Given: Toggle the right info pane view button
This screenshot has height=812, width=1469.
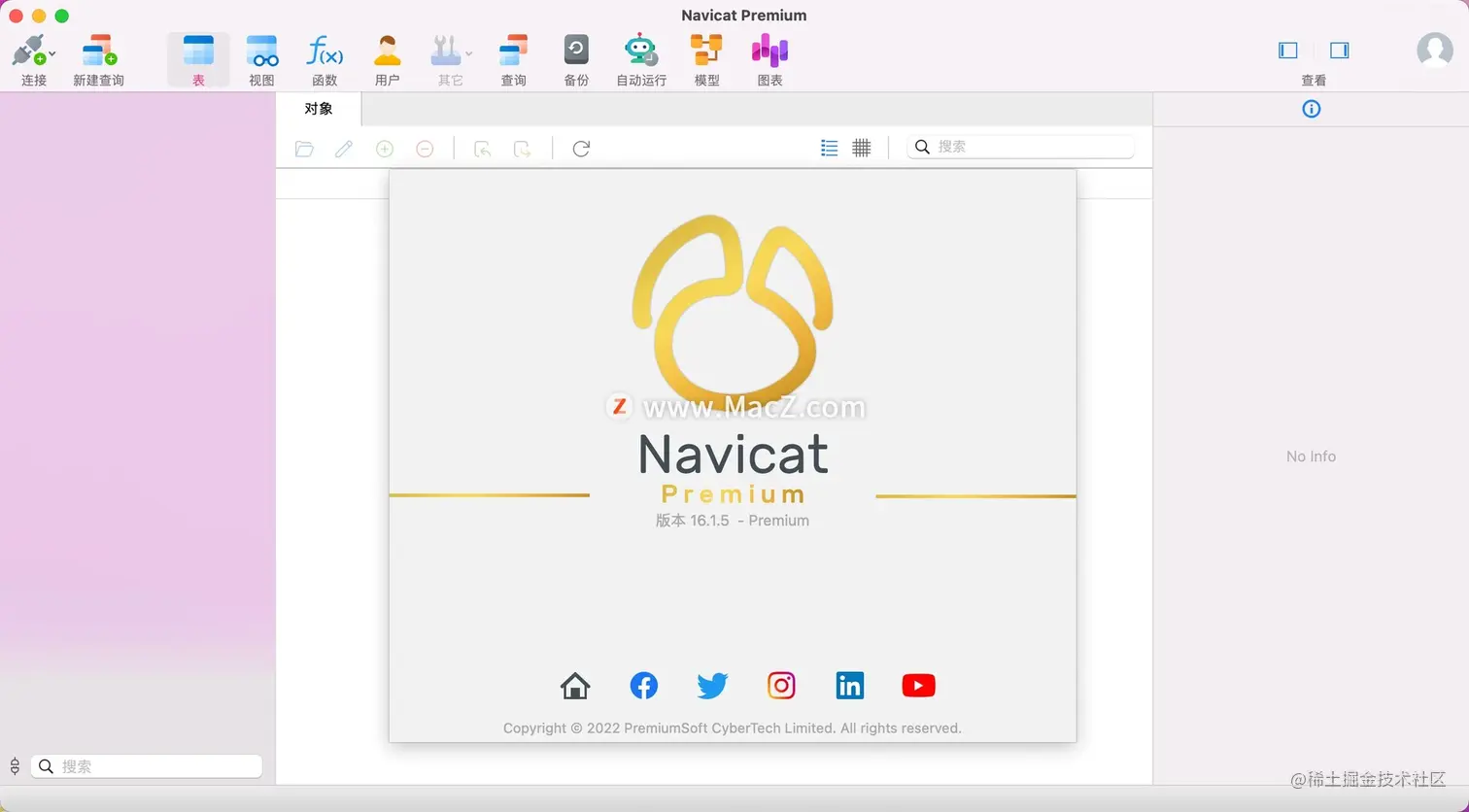Looking at the screenshot, I should click(x=1340, y=51).
